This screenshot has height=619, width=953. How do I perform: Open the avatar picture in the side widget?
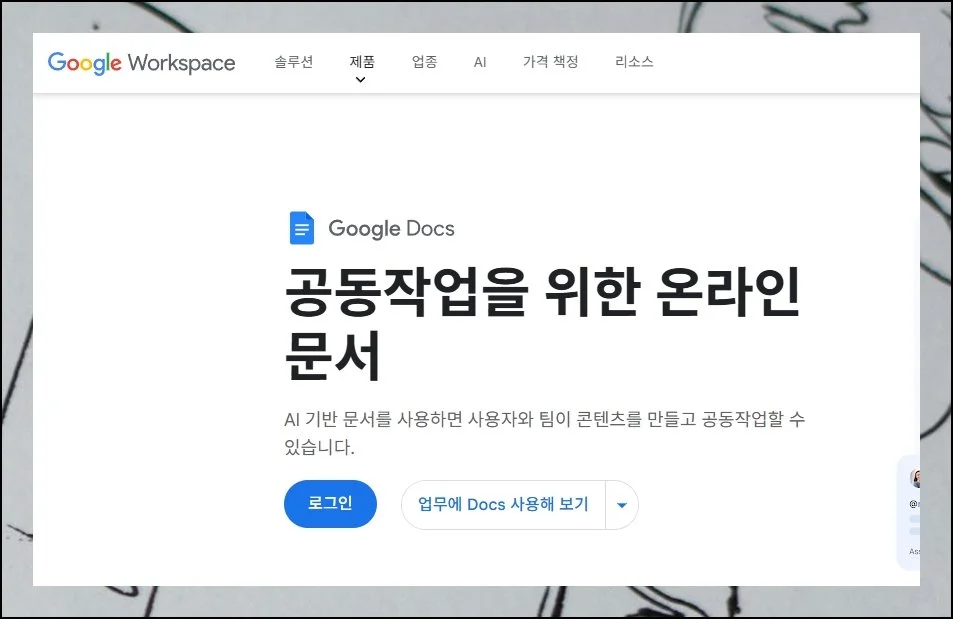tap(915, 477)
